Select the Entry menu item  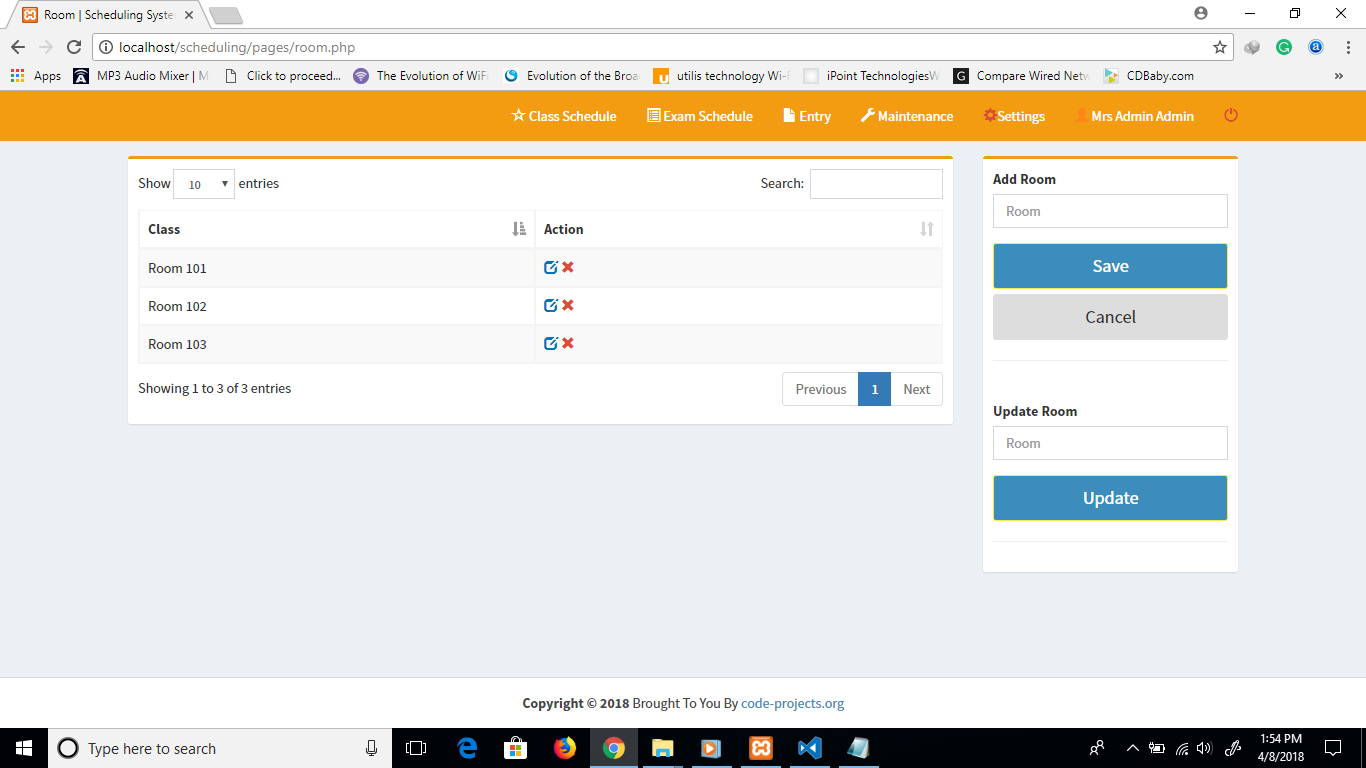tap(806, 116)
